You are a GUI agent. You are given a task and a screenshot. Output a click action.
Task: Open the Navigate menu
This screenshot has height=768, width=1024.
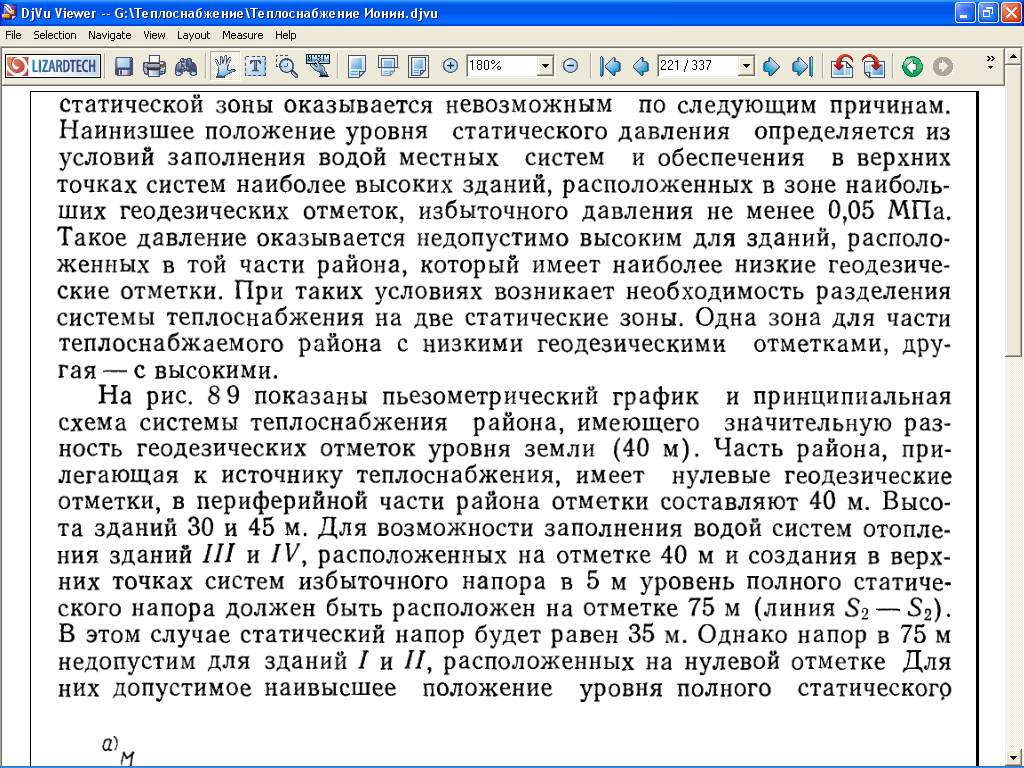click(x=110, y=35)
